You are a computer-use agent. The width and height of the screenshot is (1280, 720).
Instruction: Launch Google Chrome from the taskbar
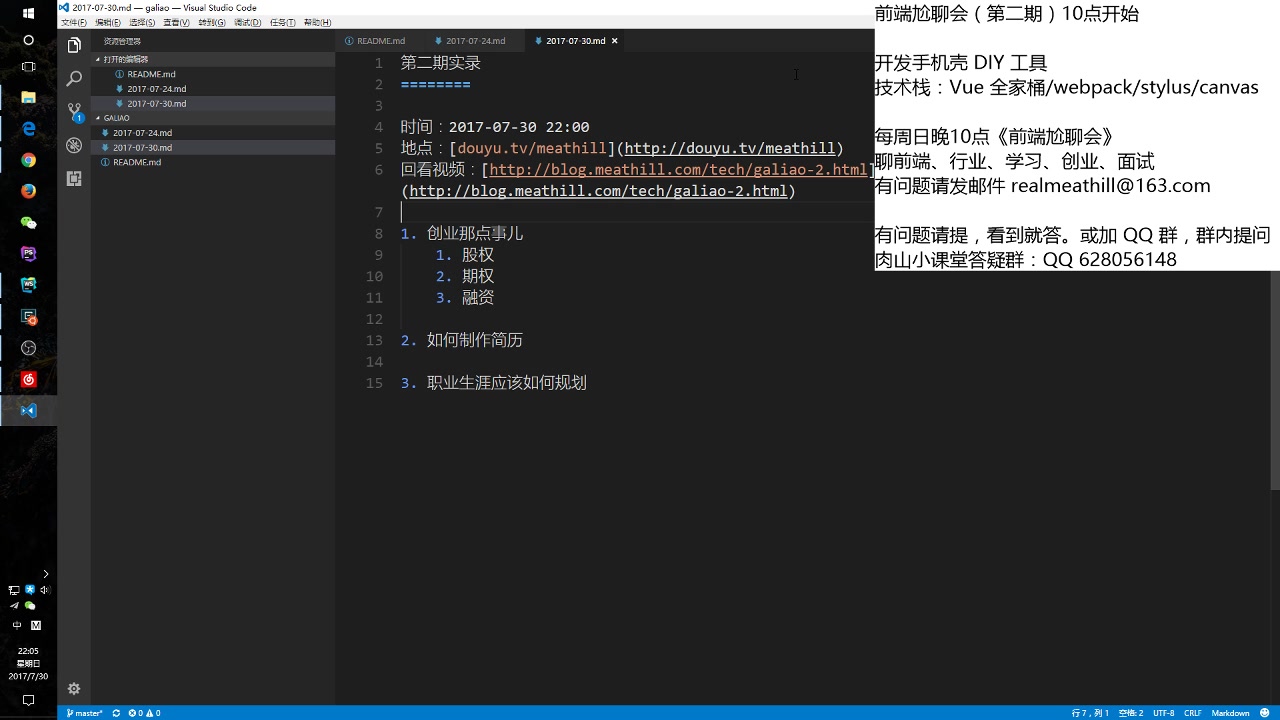point(28,160)
